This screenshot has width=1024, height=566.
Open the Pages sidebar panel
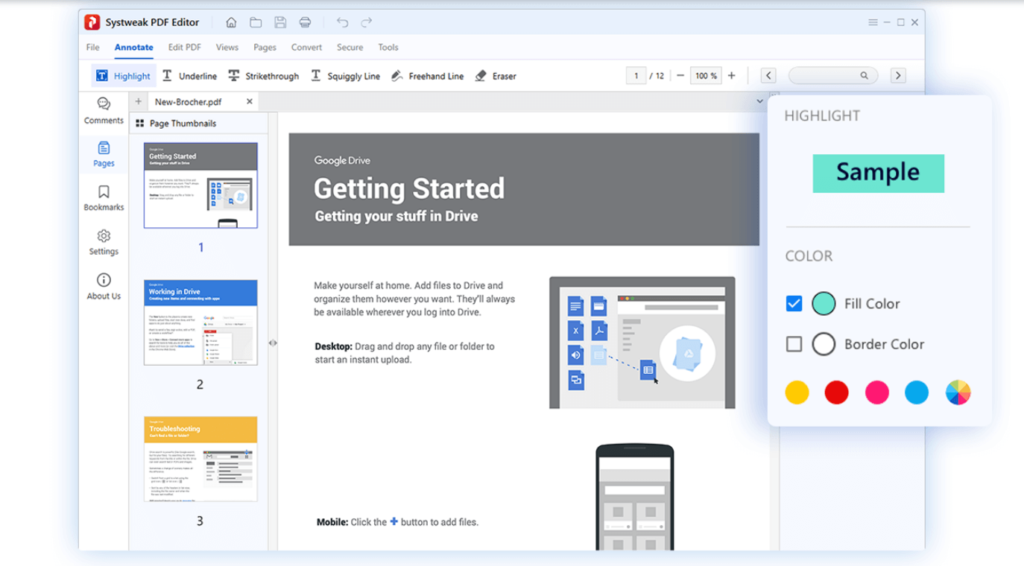click(x=104, y=154)
